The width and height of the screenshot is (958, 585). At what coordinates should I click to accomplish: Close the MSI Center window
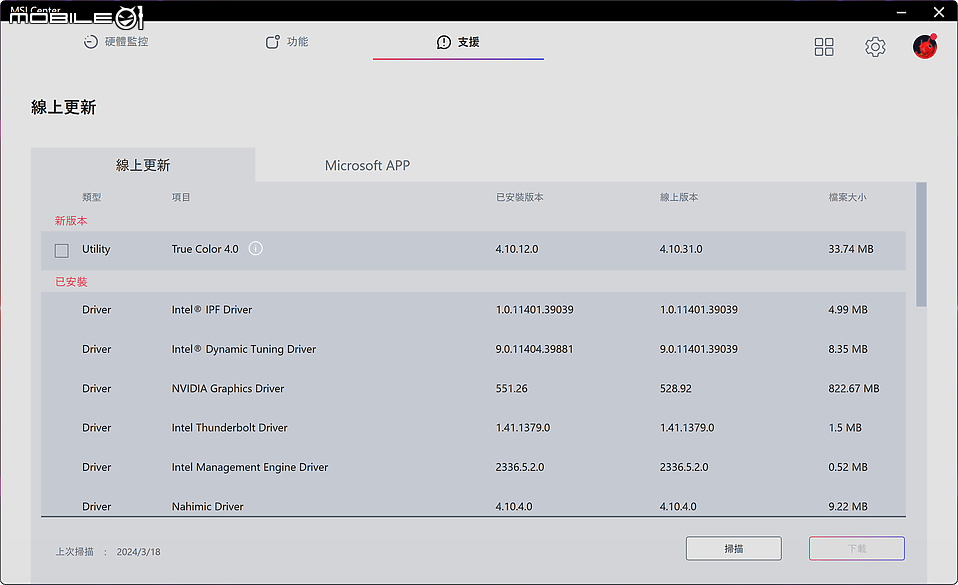(939, 12)
